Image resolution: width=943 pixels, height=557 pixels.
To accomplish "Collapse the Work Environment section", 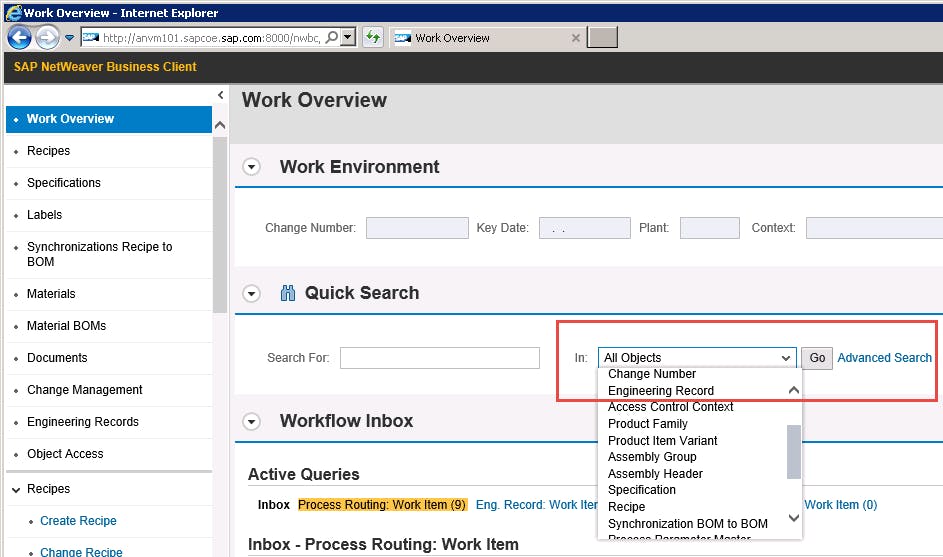I will (251, 167).
